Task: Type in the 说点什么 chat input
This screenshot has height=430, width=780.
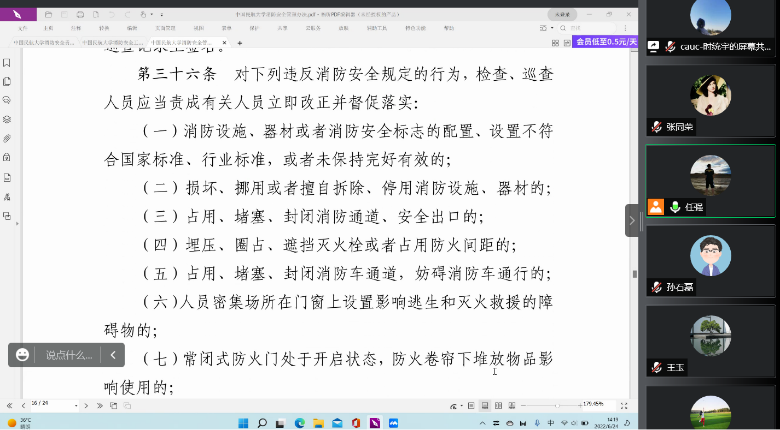Action: [69, 355]
